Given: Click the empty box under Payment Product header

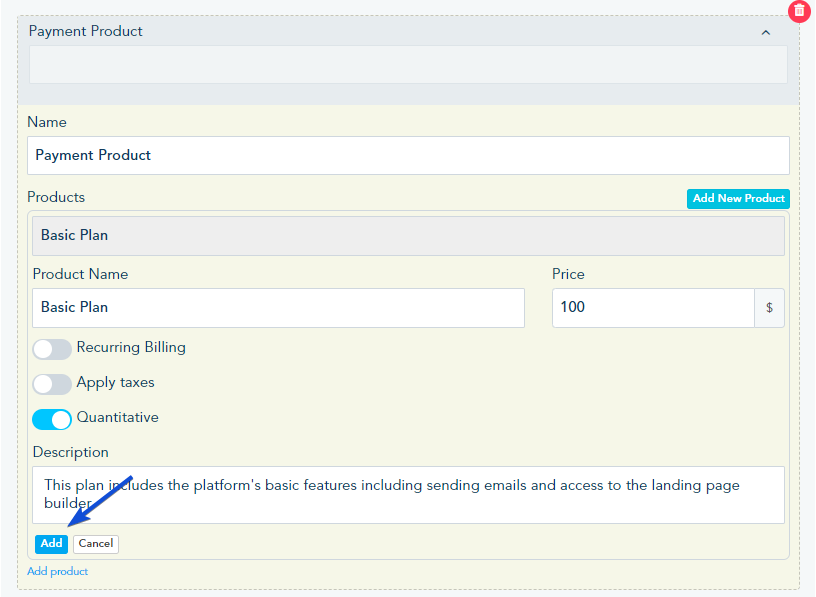Looking at the screenshot, I should point(408,65).
